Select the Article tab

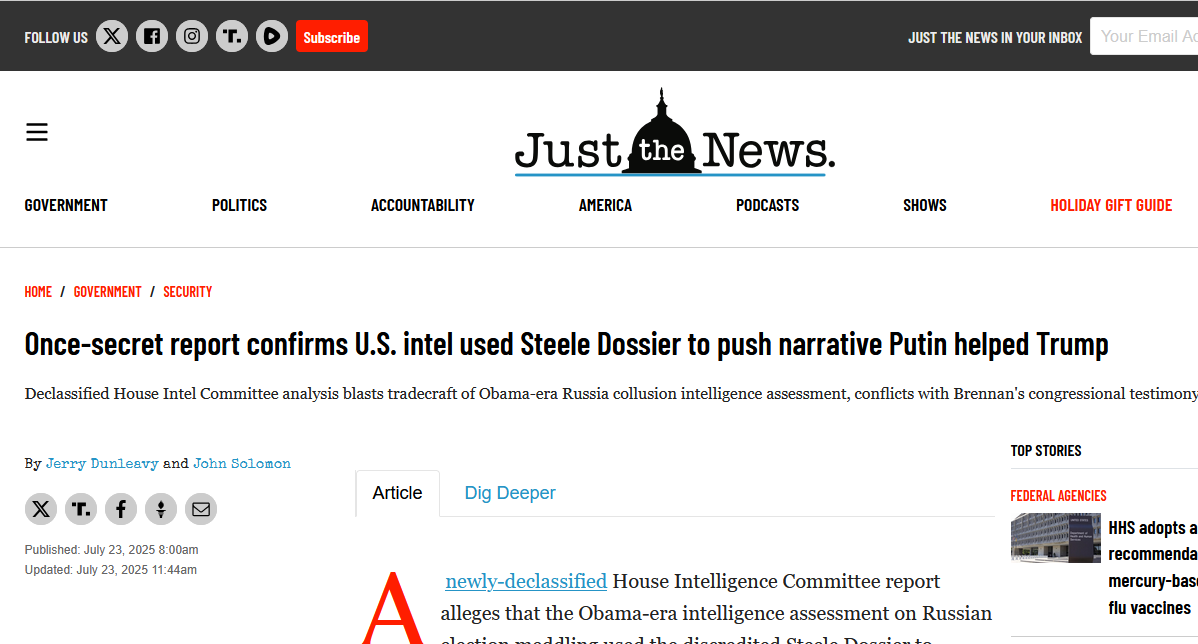(x=397, y=494)
